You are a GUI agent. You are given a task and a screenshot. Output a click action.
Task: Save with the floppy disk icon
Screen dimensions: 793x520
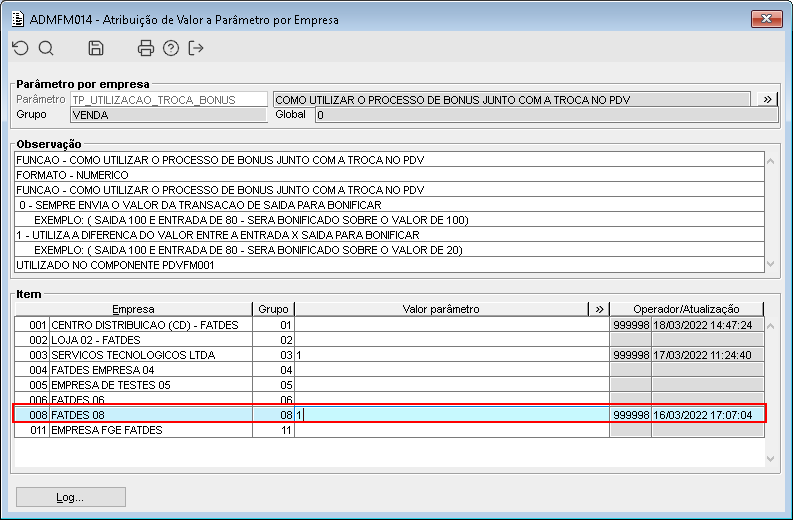tap(96, 48)
